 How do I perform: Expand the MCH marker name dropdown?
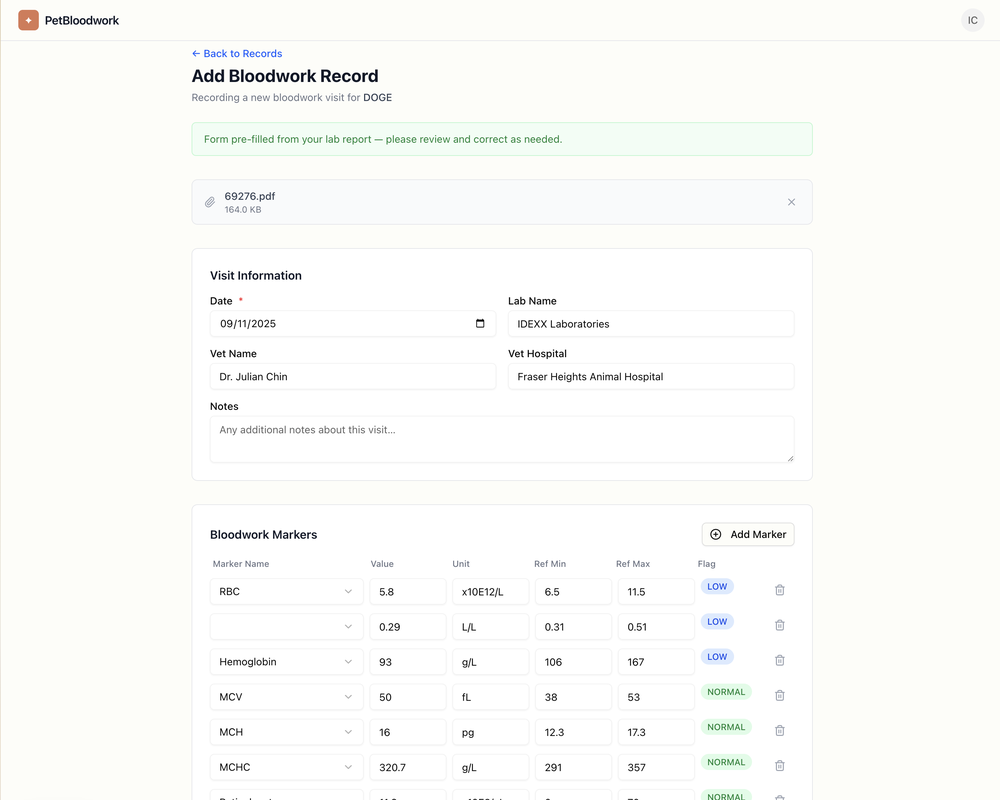pos(286,732)
